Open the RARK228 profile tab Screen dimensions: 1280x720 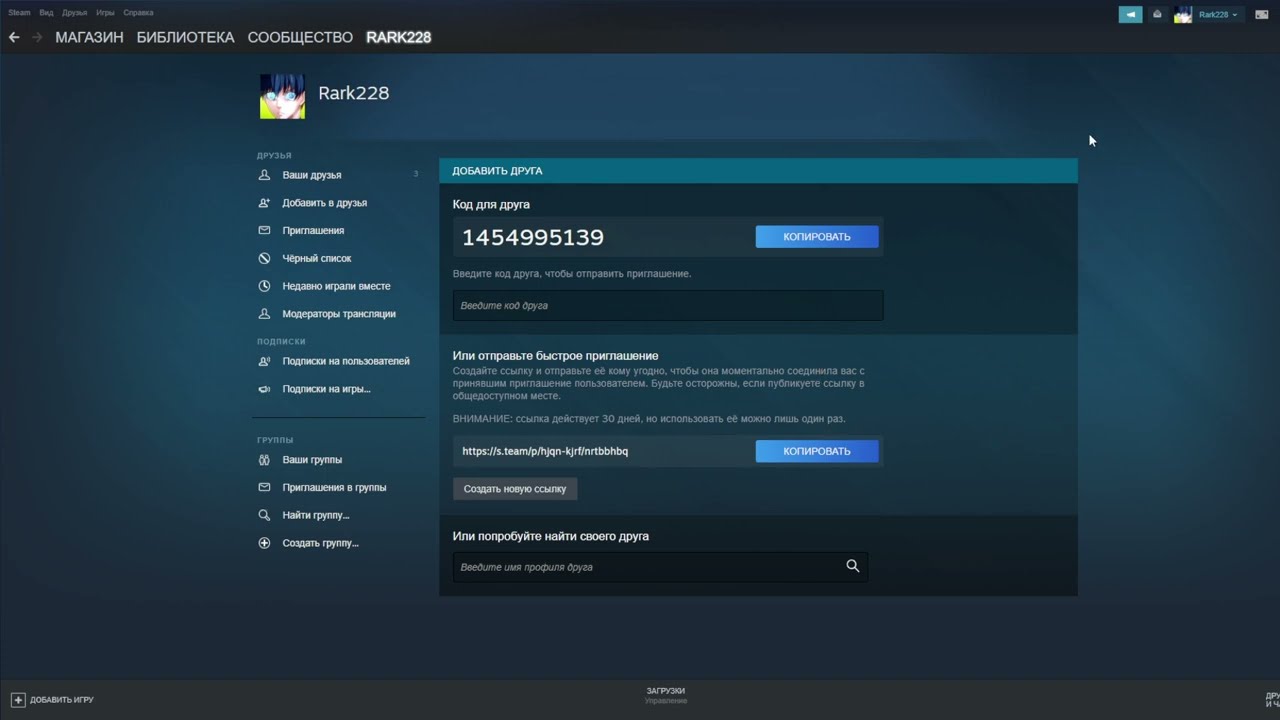pos(398,37)
